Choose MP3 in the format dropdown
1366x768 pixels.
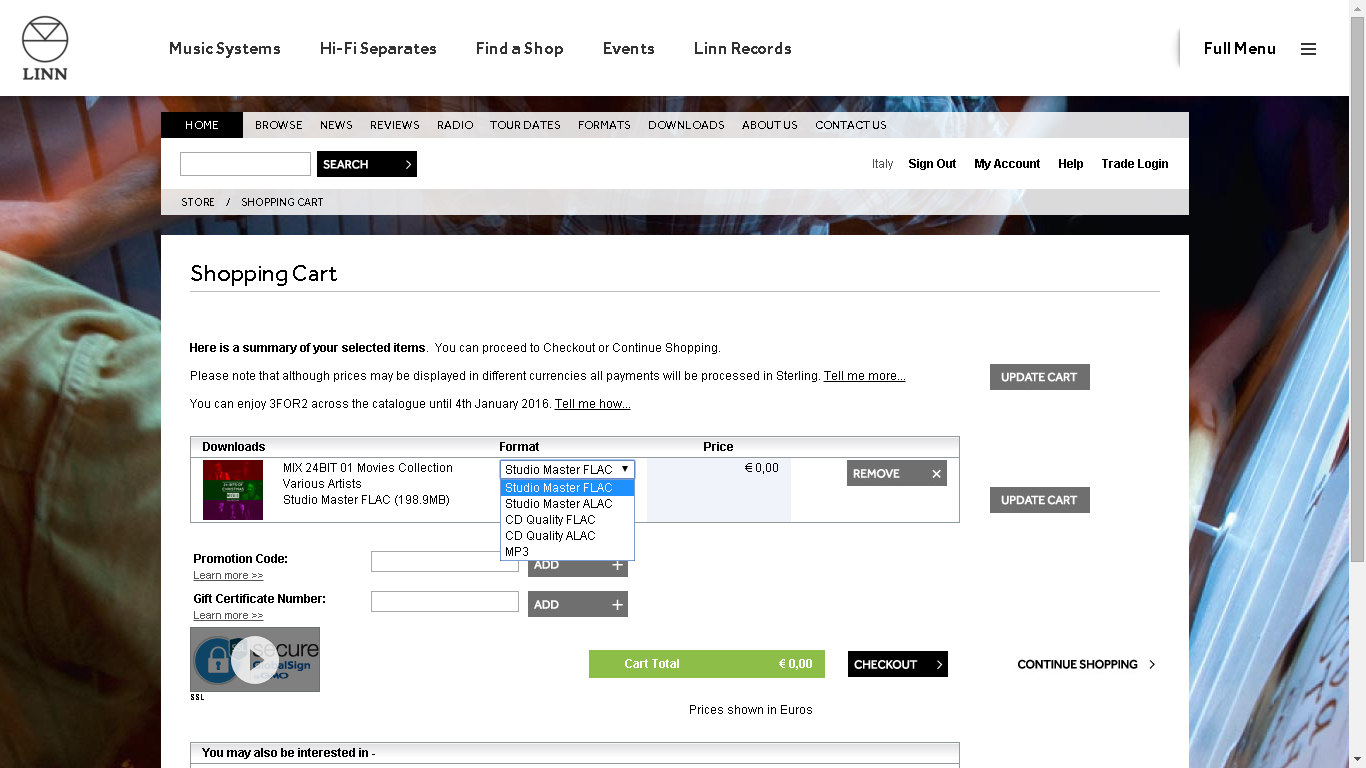517,552
